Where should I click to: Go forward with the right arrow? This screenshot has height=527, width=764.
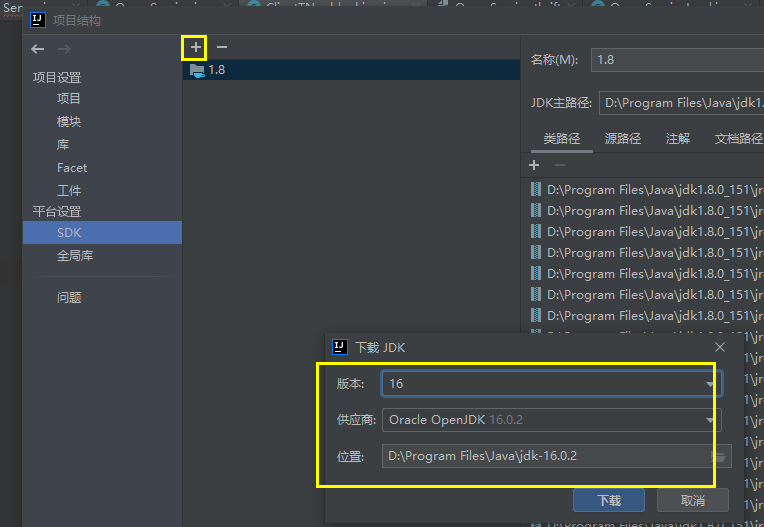(x=64, y=49)
